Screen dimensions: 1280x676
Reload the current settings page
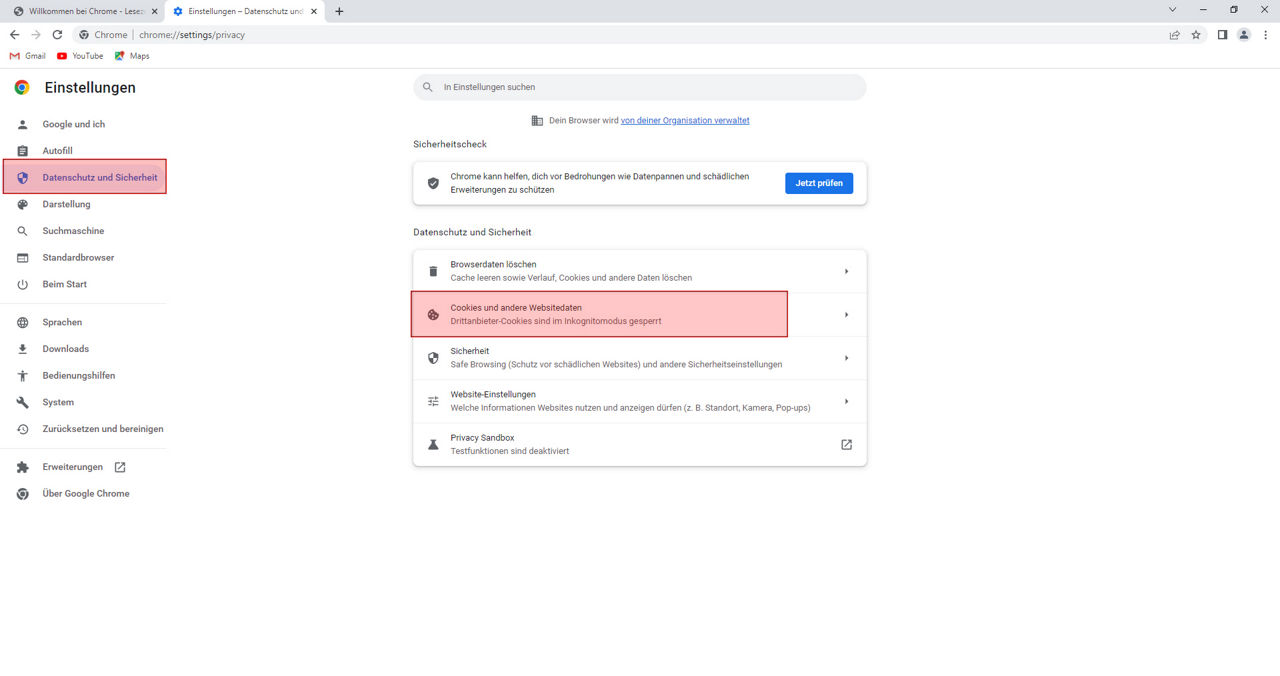tap(57, 34)
